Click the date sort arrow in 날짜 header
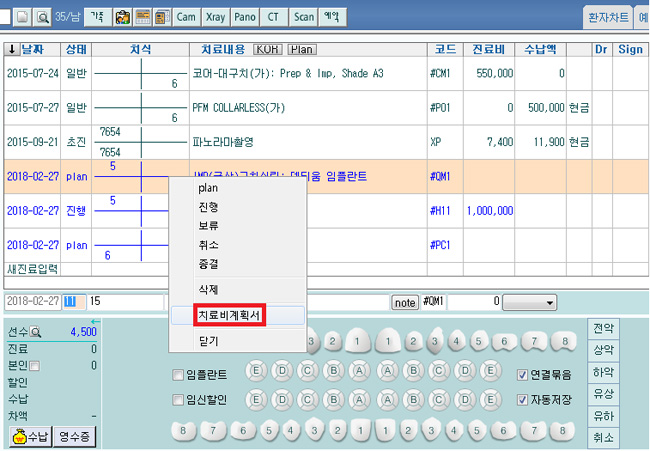This screenshot has height=451, width=650. click(x=12, y=49)
